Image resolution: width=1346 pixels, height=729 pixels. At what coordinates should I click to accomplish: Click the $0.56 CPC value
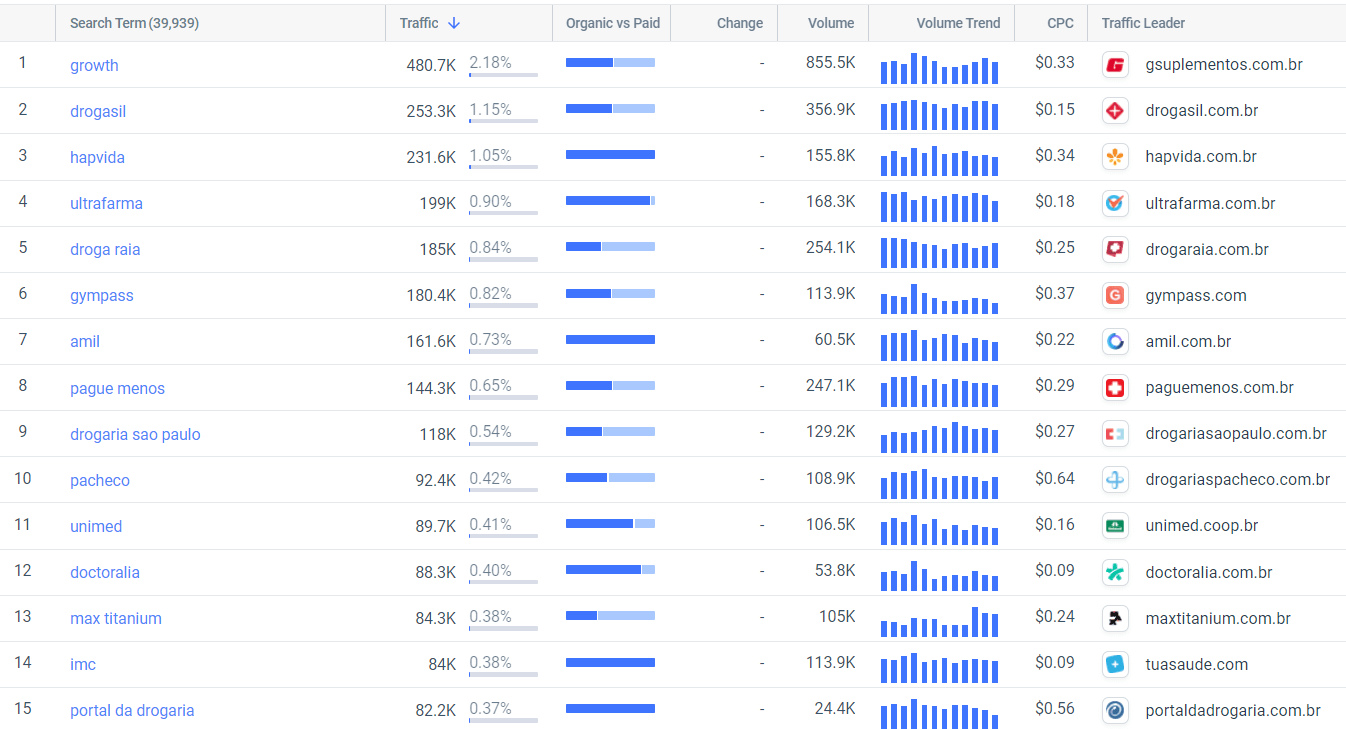coord(1055,708)
